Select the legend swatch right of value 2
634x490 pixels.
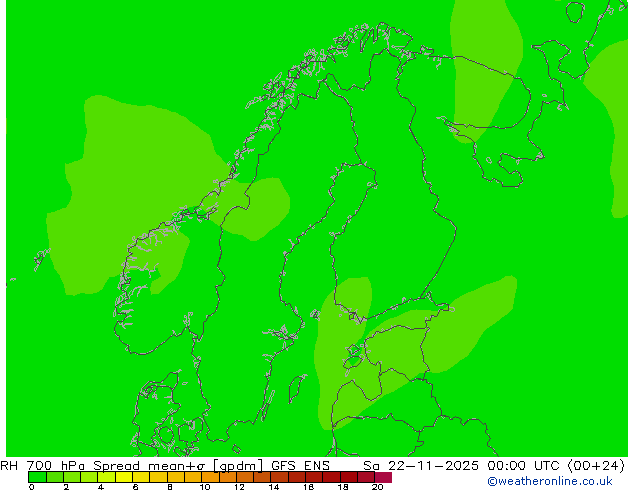(72, 477)
